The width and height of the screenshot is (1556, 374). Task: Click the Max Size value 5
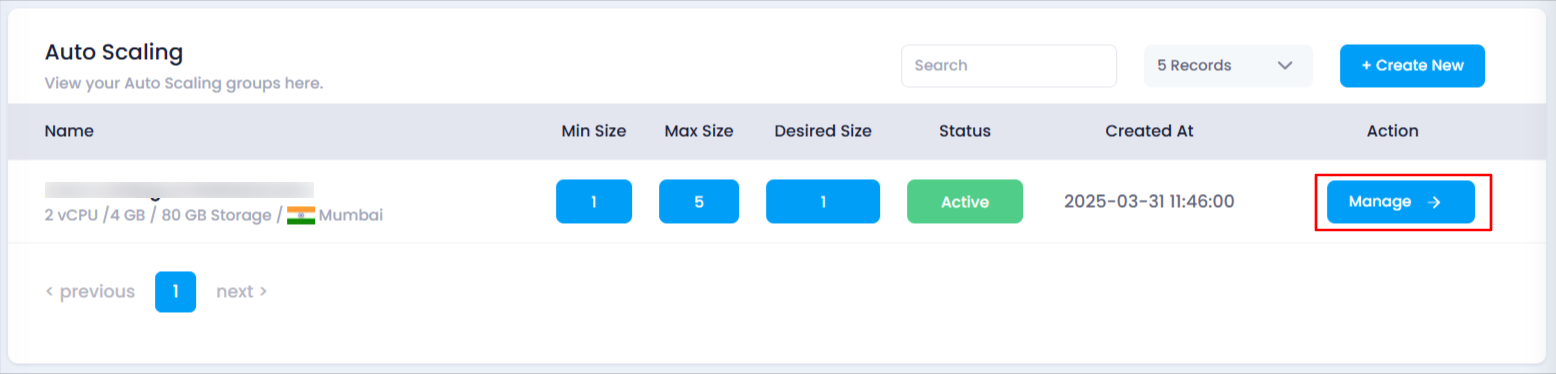point(699,202)
